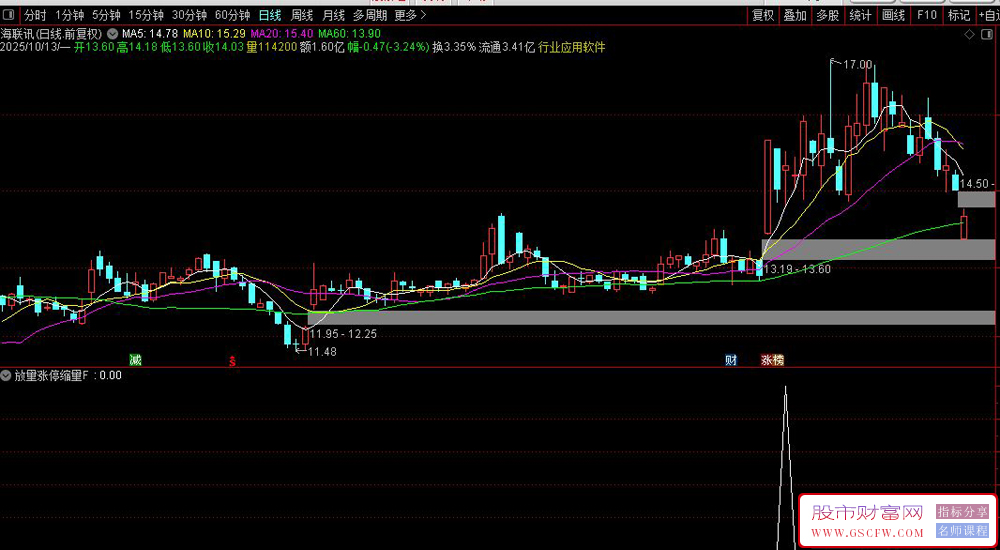Click the diamond icon at chart top-right

click(969, 34)
